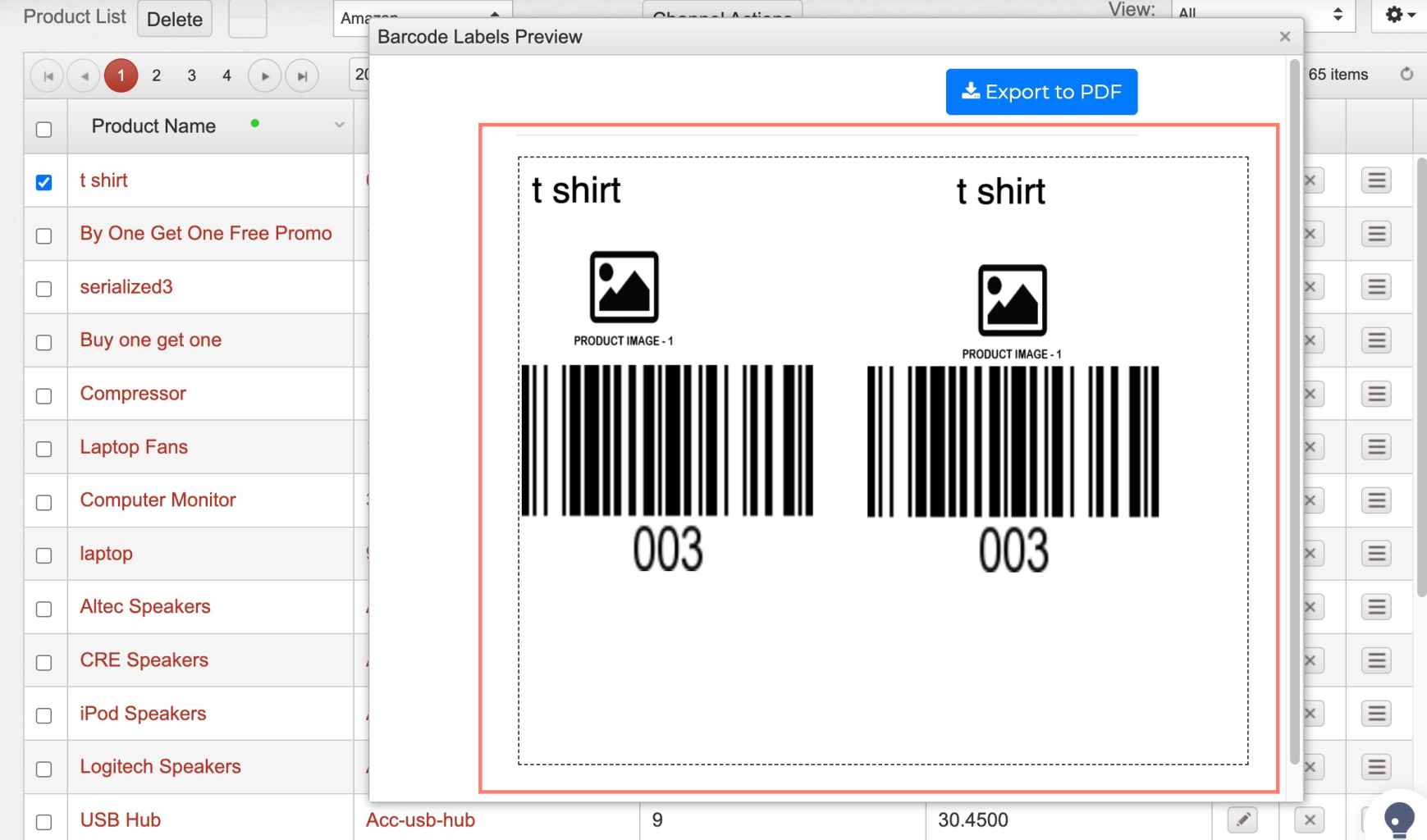Open menu icon for laptop row
The image size is (1427, 840).
pyautogui.click(x=1376, y=553)
